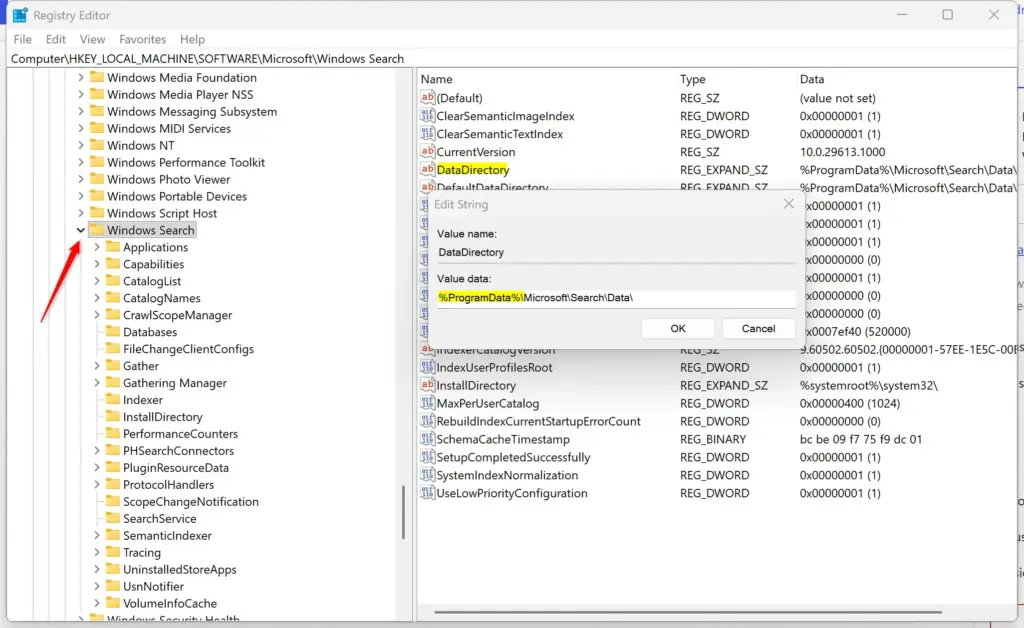This screenshot has height=628, width=1024.
Task: Click the Registry Editor app icon in title bar
Action: click(x=20, y=15)
